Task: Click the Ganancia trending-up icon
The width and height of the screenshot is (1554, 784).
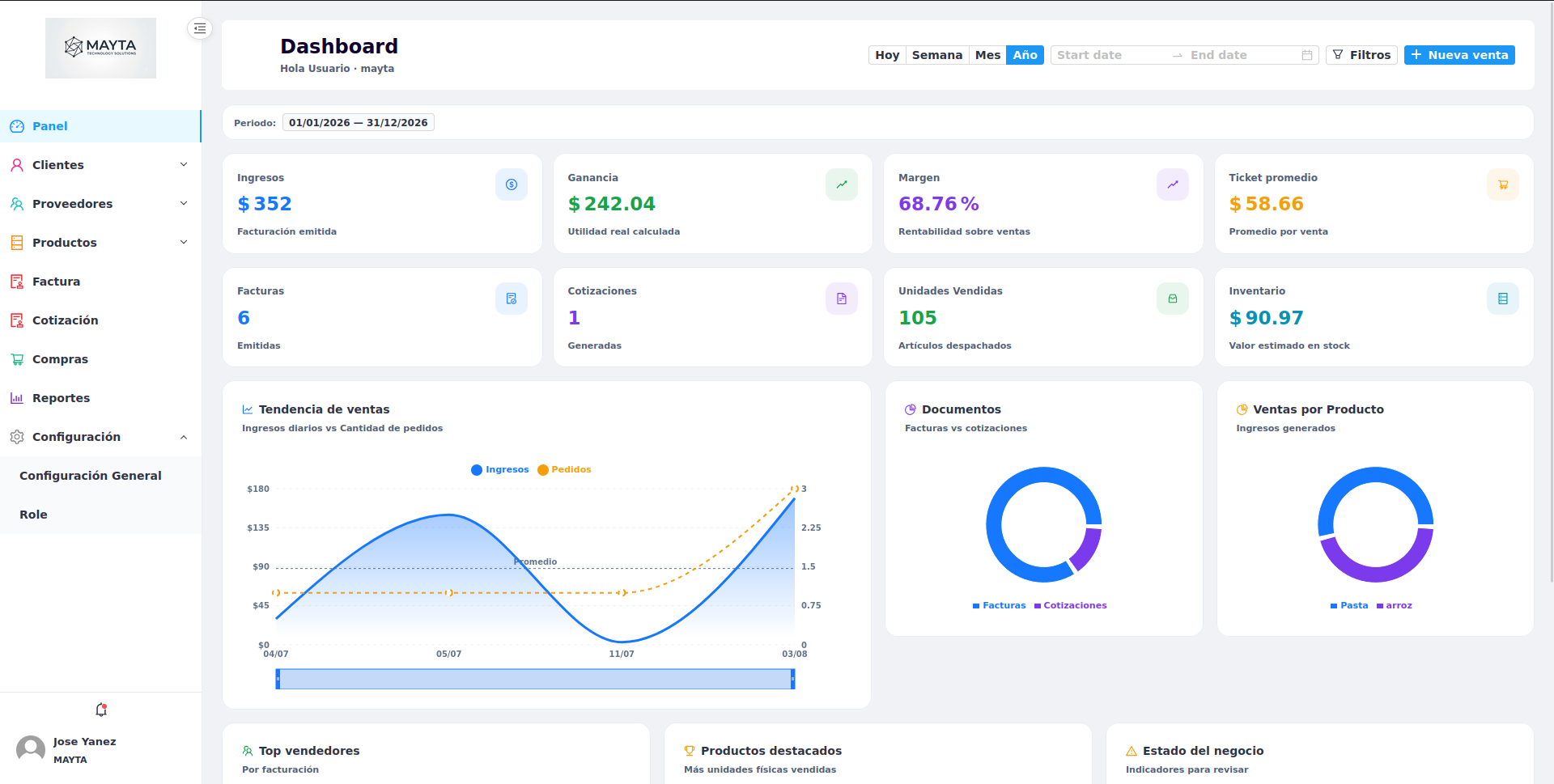Action: click(842, 184)
